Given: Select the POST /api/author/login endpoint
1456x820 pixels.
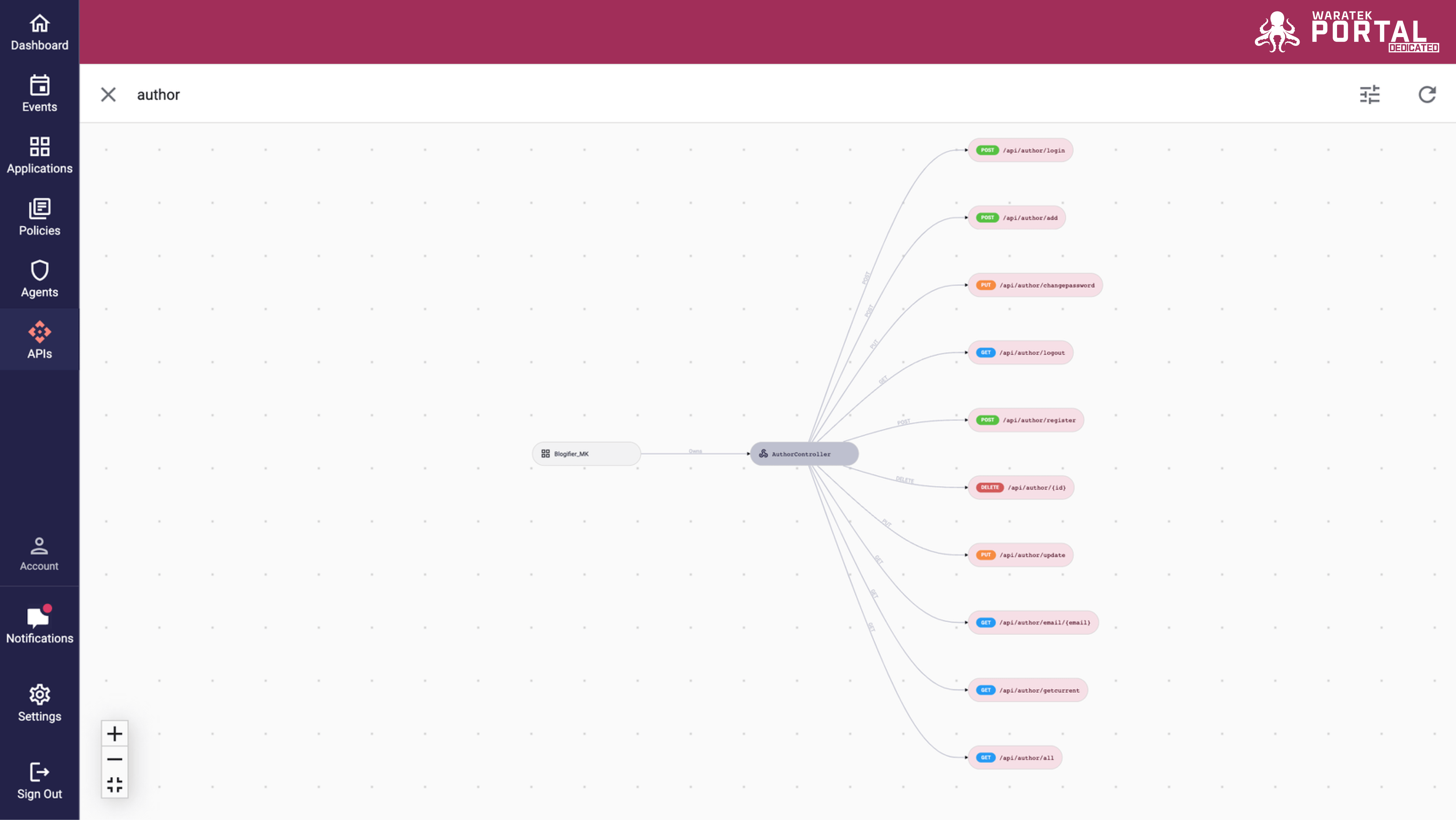Looking at the screenshot, I should 1020,150.
